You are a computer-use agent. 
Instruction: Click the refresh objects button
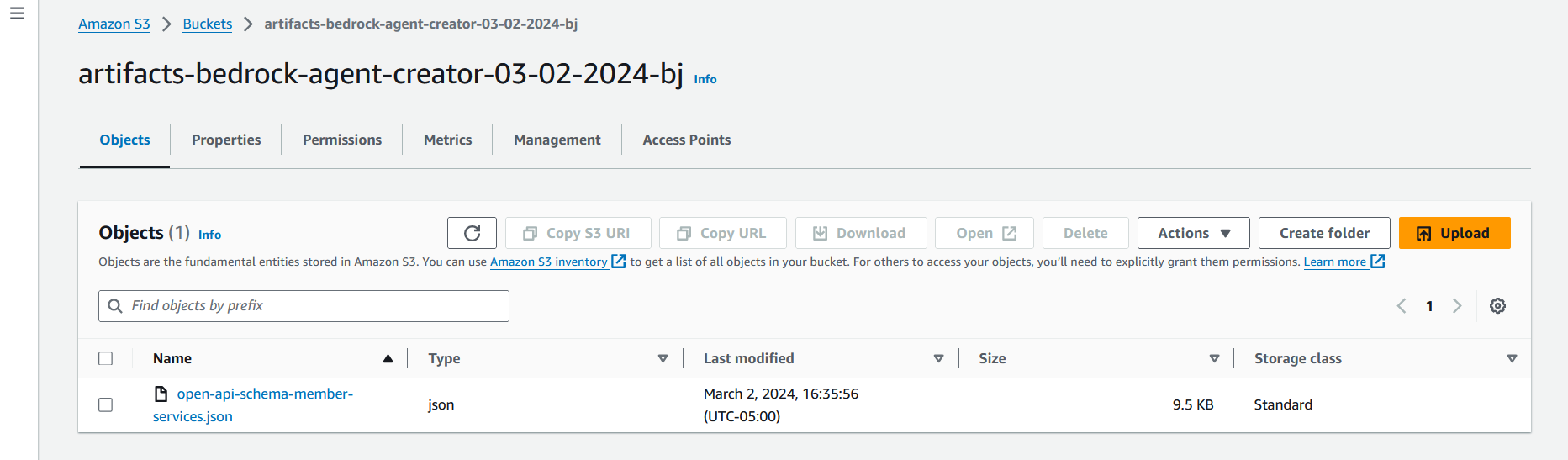coord(472,233)
